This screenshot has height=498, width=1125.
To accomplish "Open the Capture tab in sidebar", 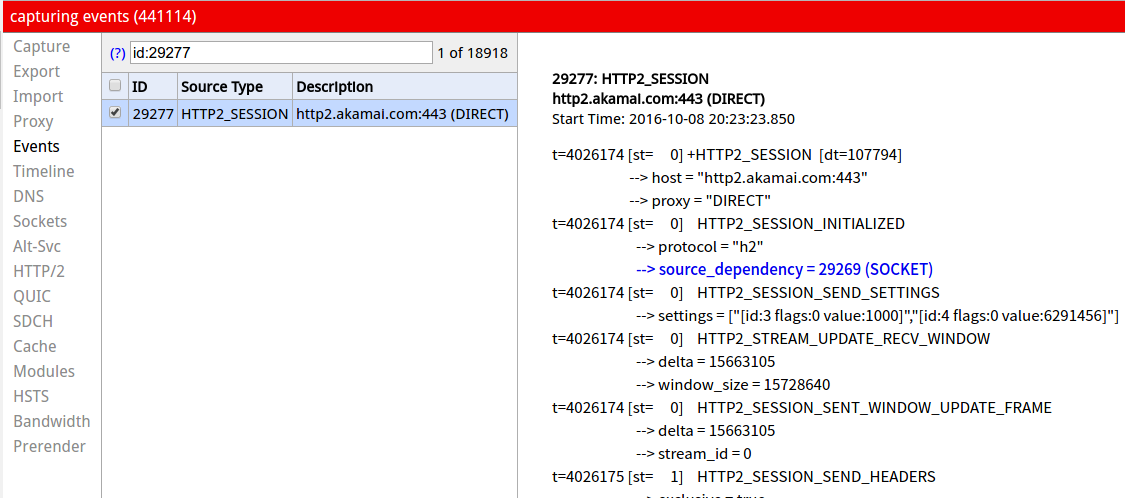I will [41, 47].
